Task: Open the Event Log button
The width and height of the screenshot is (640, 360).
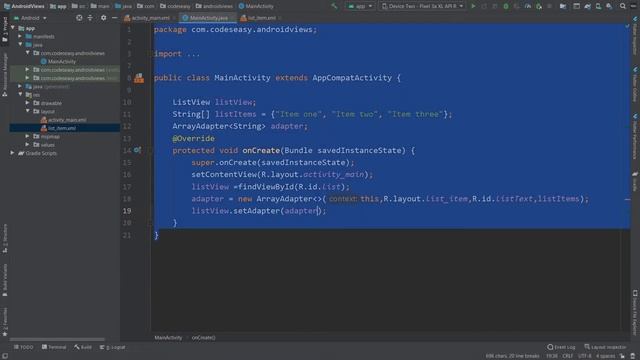Action: pos(561,347)
